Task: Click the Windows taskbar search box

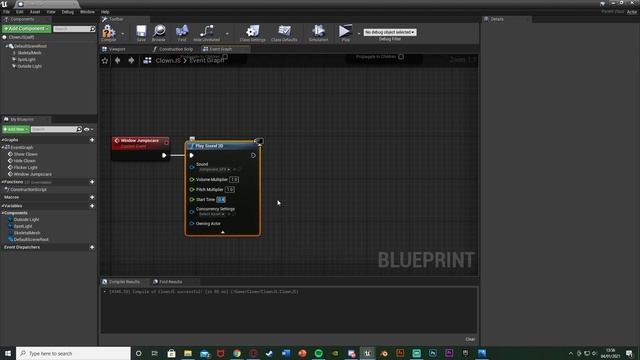Action: coord(73,353)
